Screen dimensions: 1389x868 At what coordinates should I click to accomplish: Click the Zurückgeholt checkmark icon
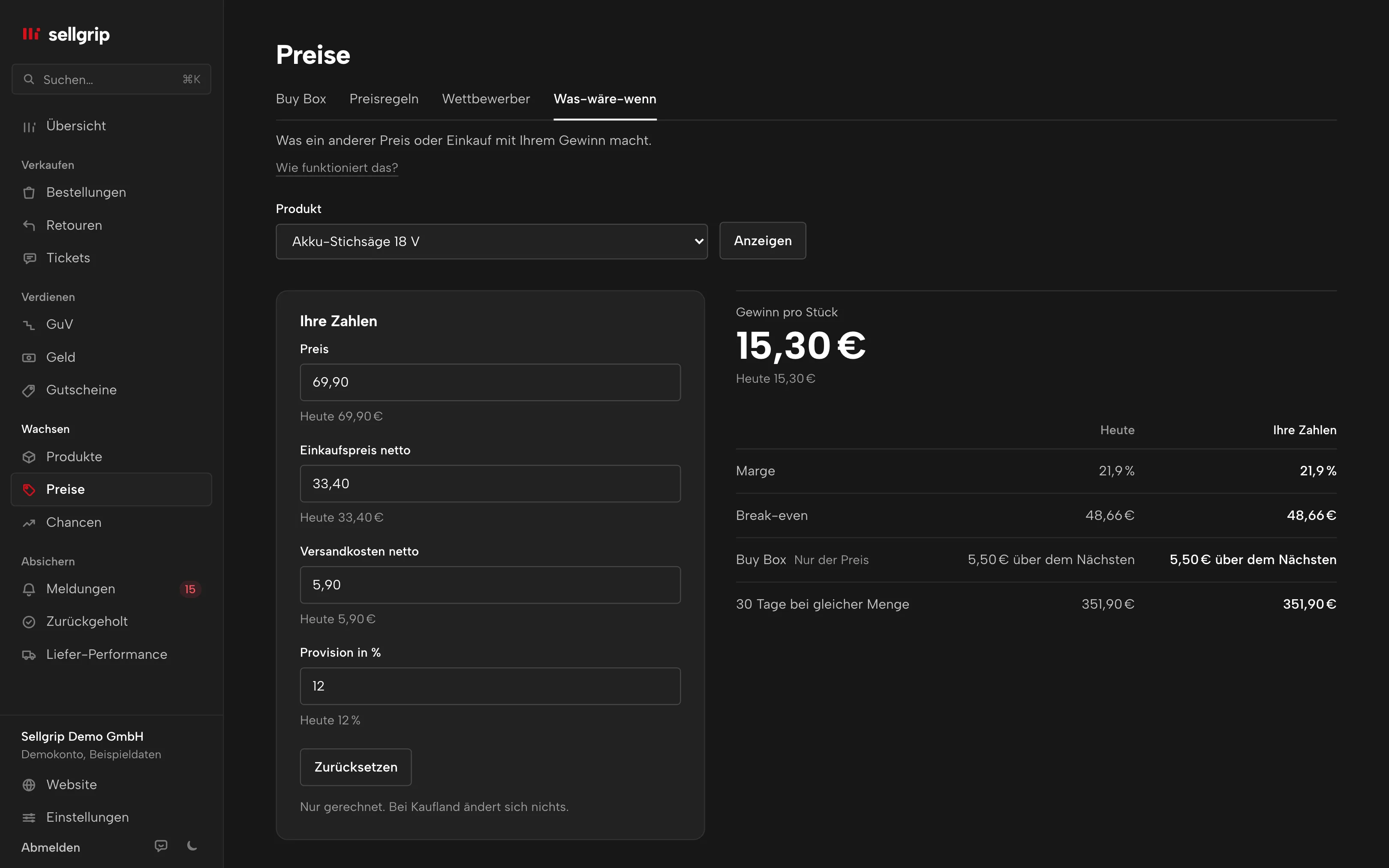click(29, 622)
